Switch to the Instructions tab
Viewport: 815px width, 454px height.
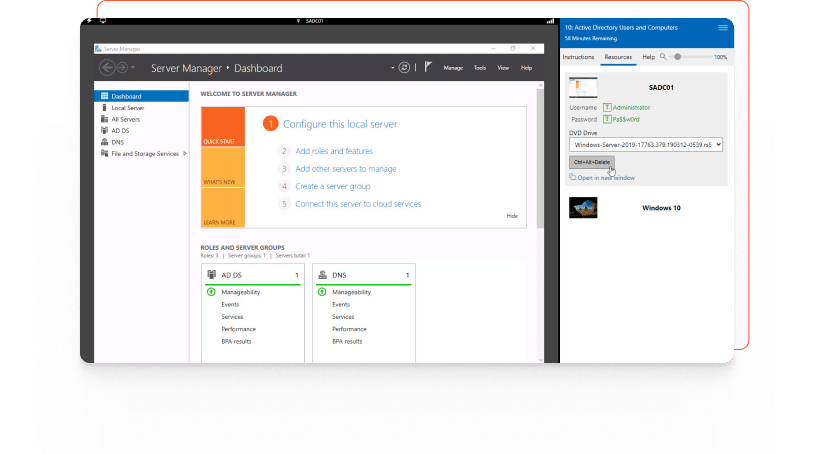coord(578,57)
